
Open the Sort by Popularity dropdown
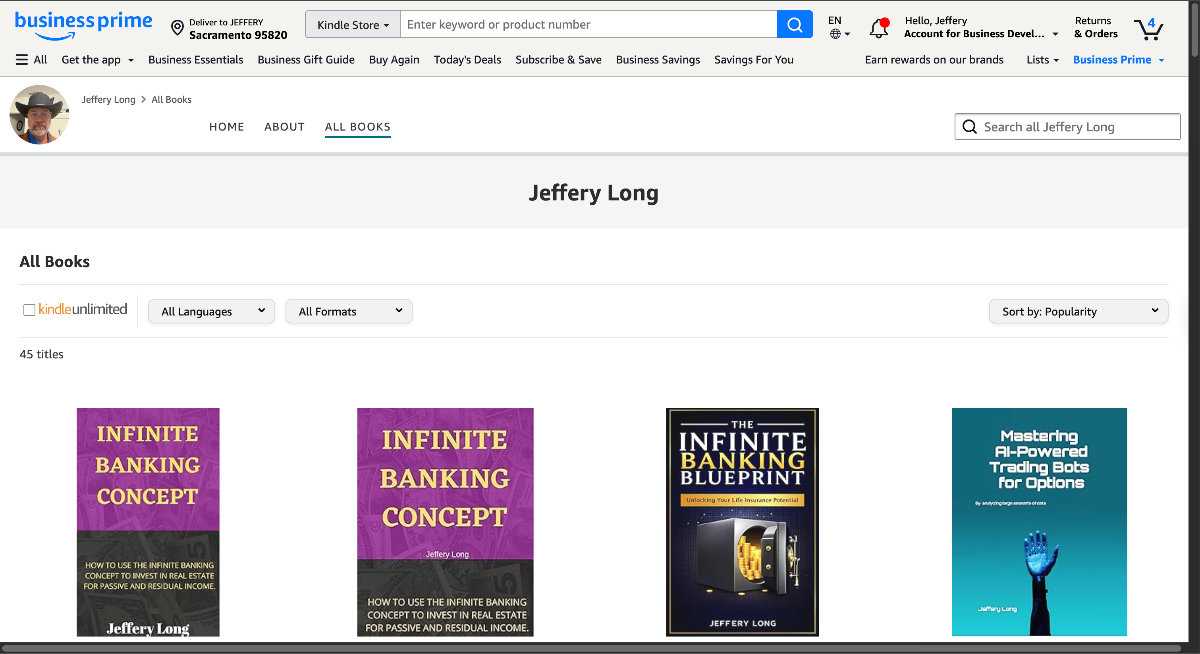tap(1078, 311)
